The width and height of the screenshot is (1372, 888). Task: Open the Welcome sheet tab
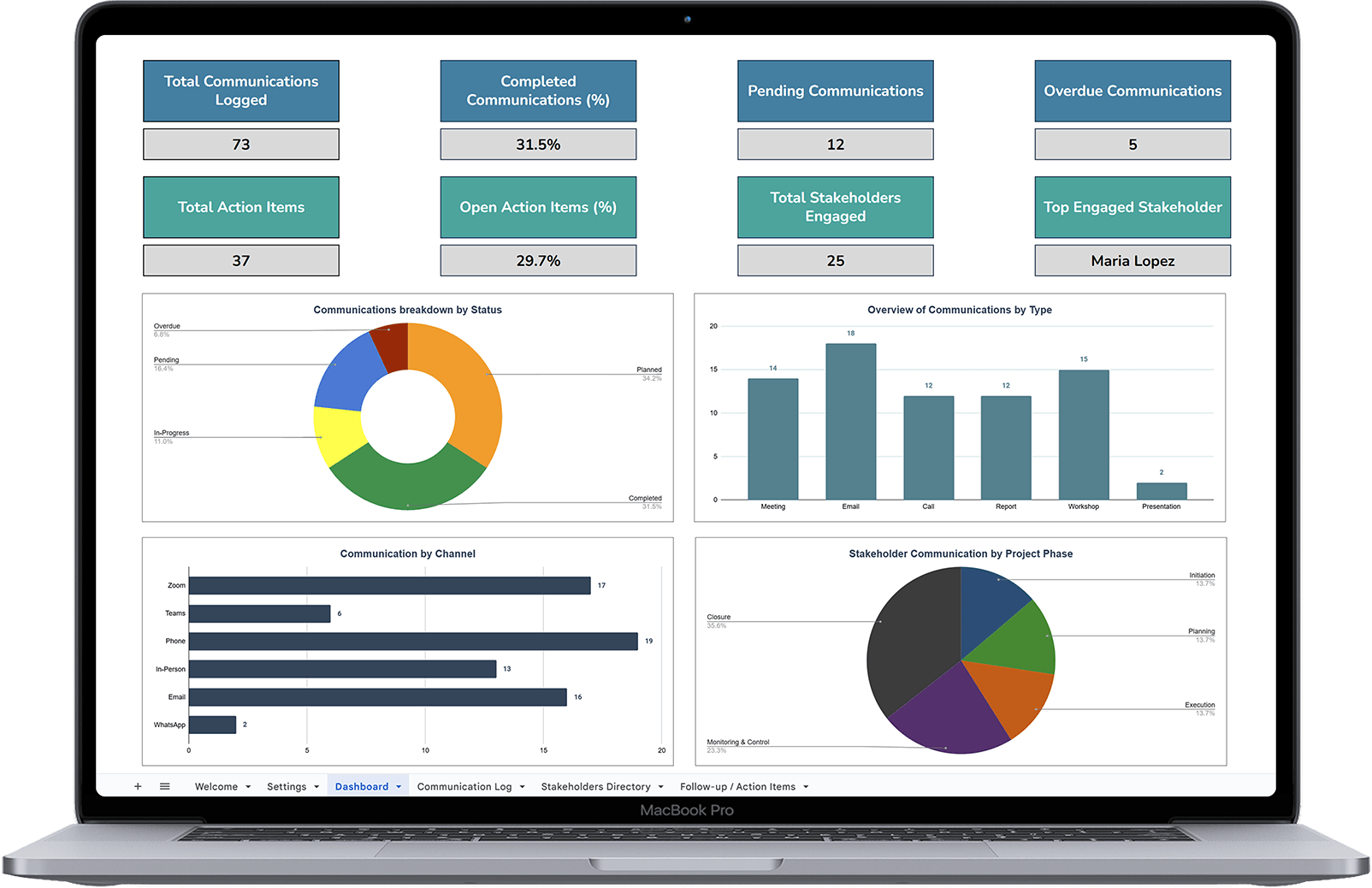(216, 787)
